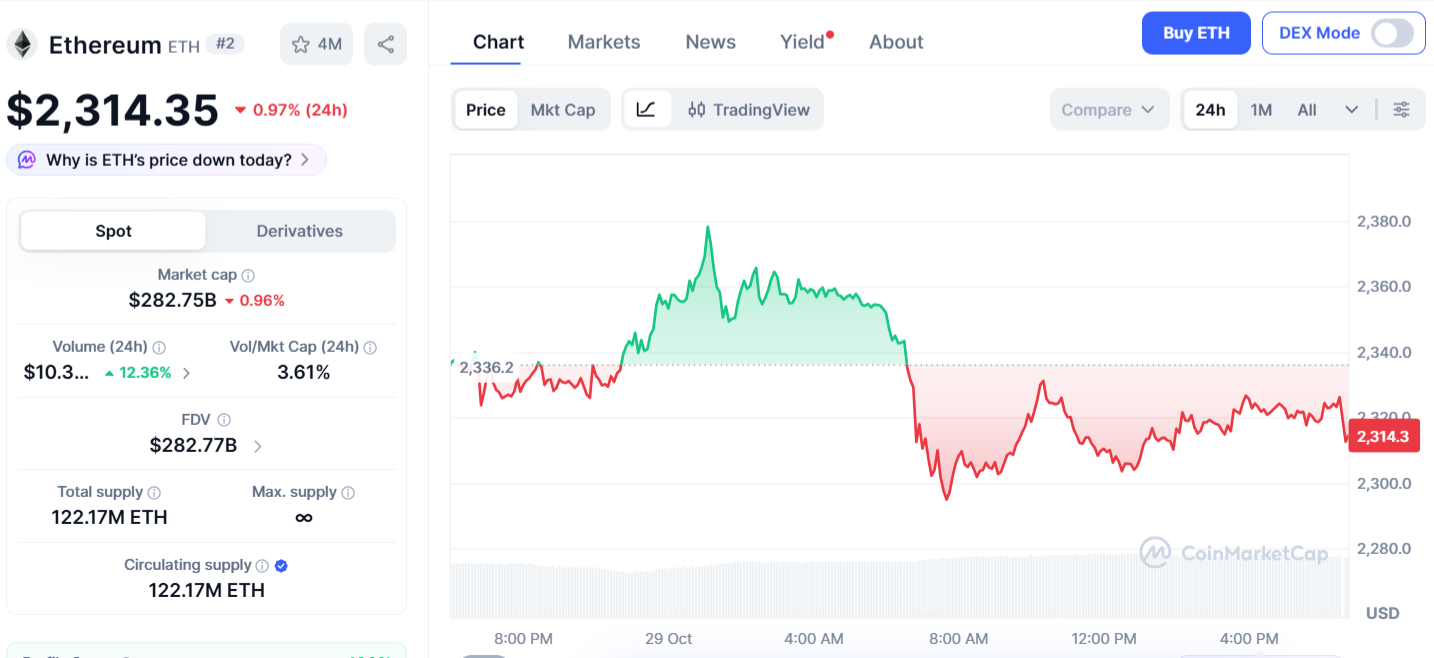This screenshot has width=1434, height=658.
Task: Set chart range to 1M
Action: pos(1261,110)
